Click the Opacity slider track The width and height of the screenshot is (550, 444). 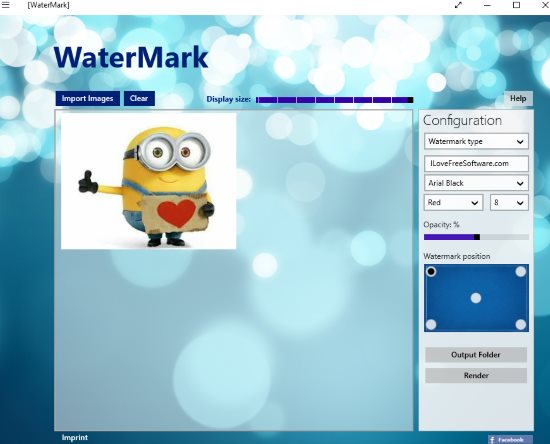(x=476, y=237)
